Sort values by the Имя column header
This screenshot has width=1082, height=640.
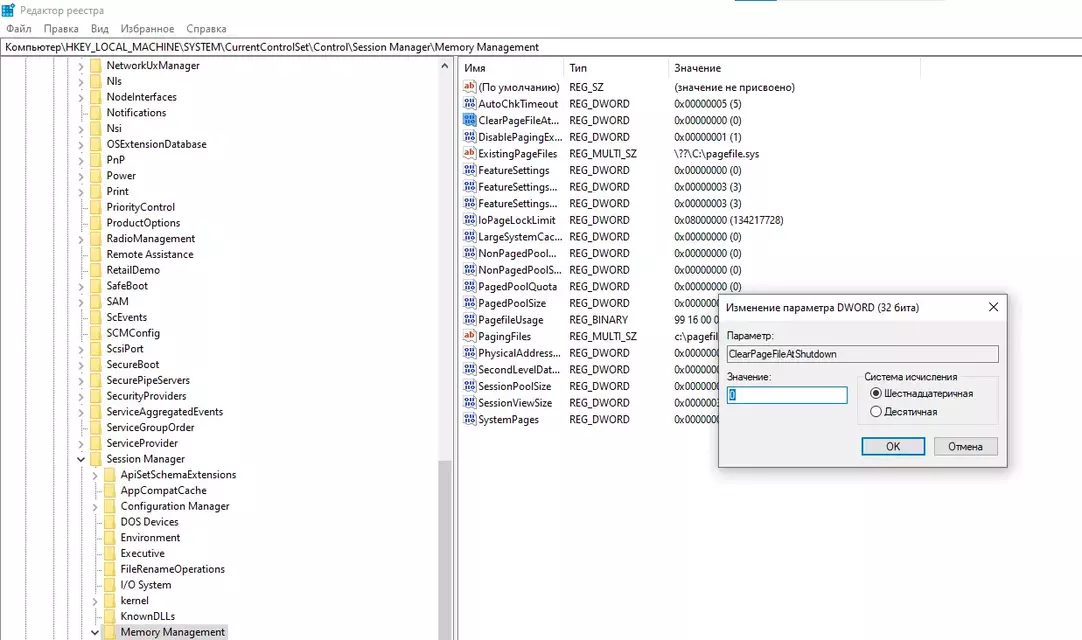[x=511, y=68]
